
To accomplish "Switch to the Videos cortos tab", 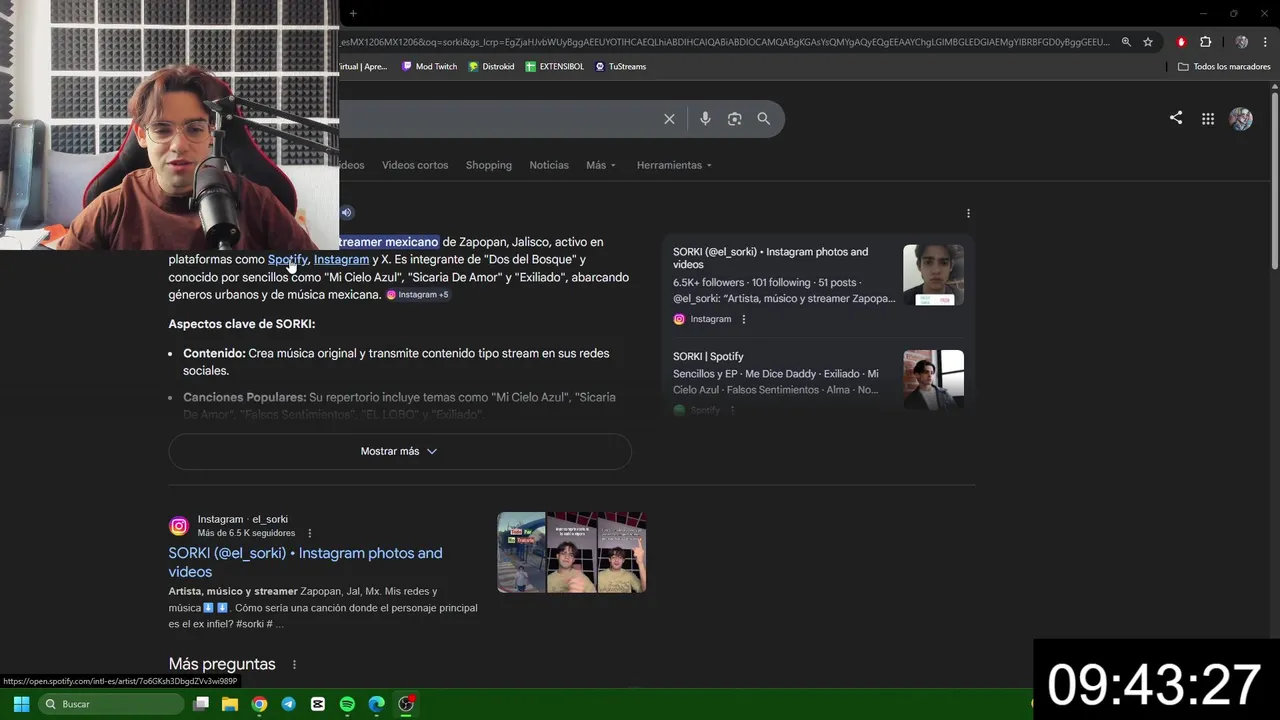I will (x=415, y=165).
